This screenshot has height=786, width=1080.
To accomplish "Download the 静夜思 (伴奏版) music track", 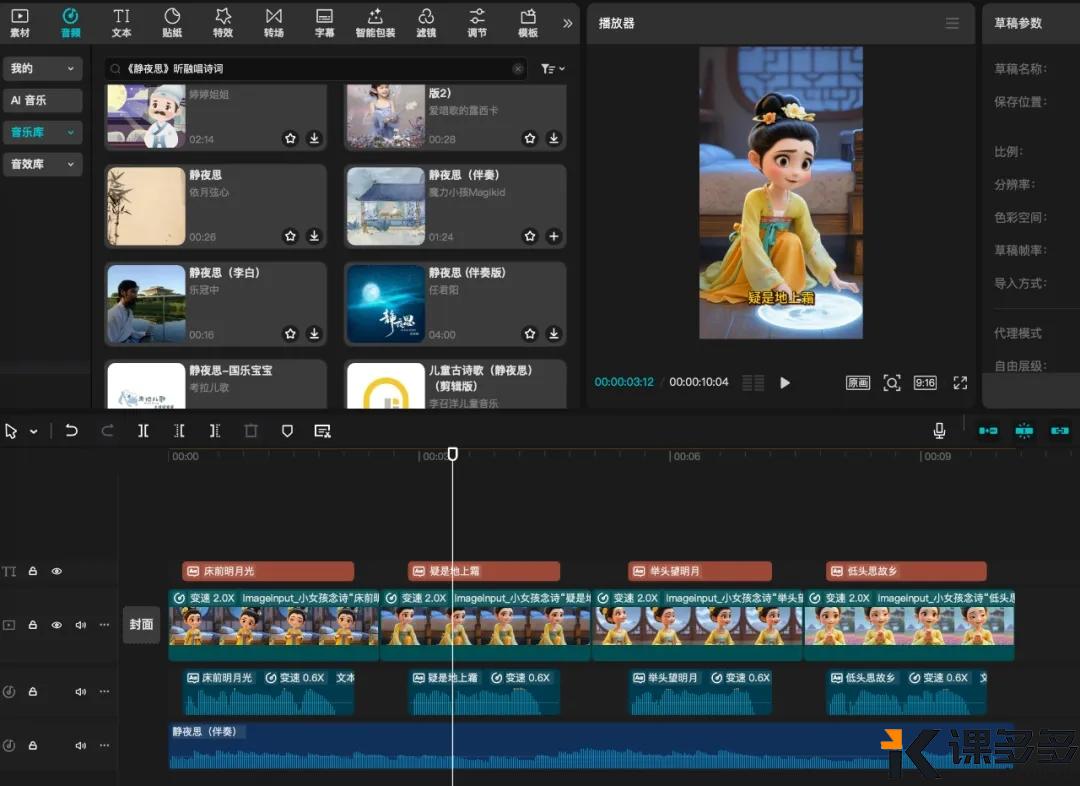I will (x=553, y=334).
